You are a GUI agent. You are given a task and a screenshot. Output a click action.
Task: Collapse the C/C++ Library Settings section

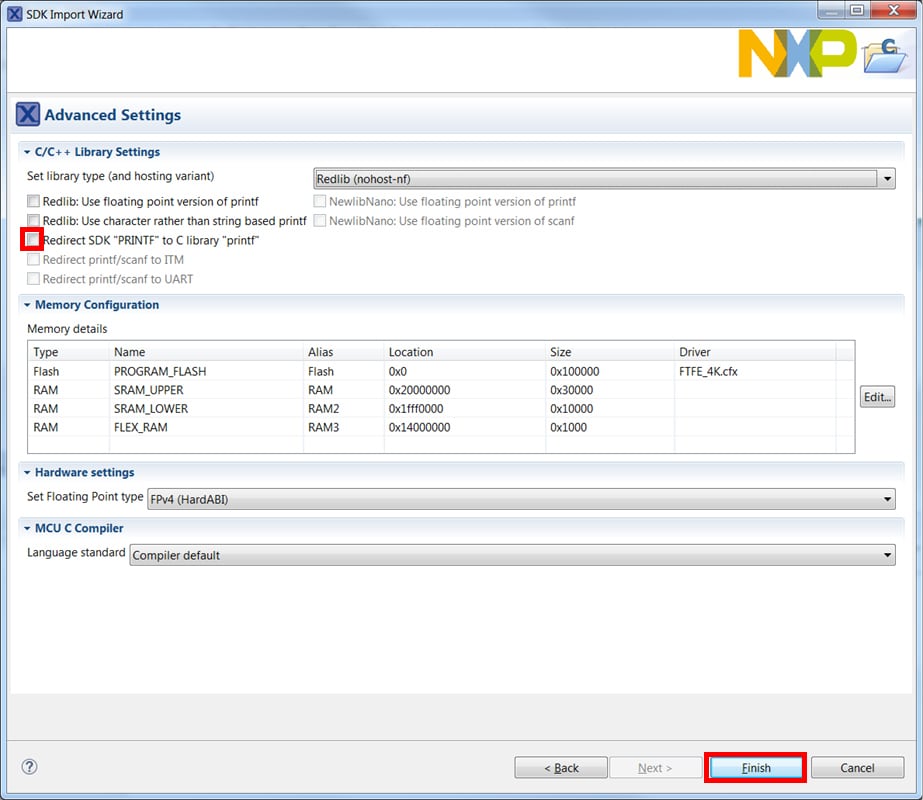point(27,152)
